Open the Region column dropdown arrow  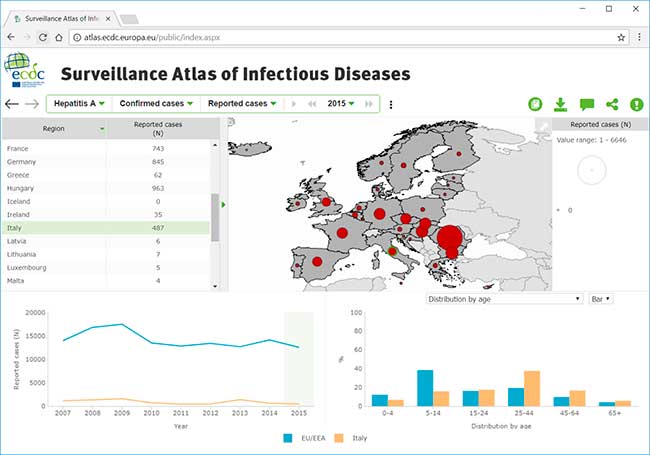[x=102, y=129]
